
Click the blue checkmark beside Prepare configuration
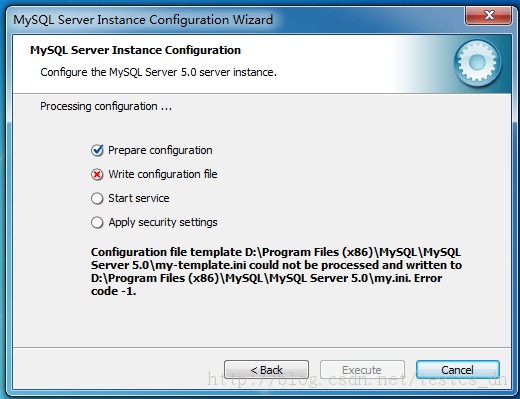97,150
